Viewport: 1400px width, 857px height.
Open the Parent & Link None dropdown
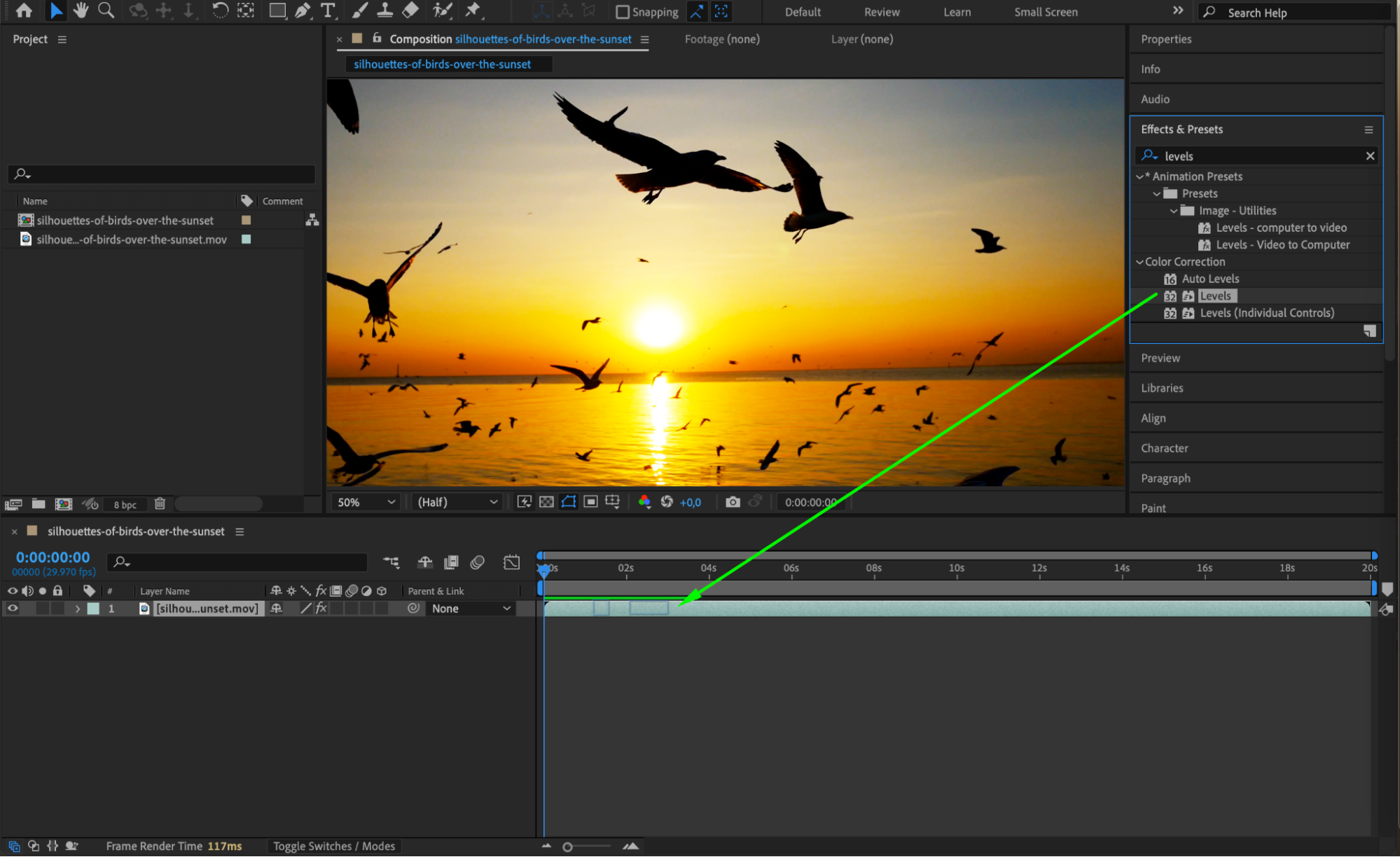click(x=471, y=608)
